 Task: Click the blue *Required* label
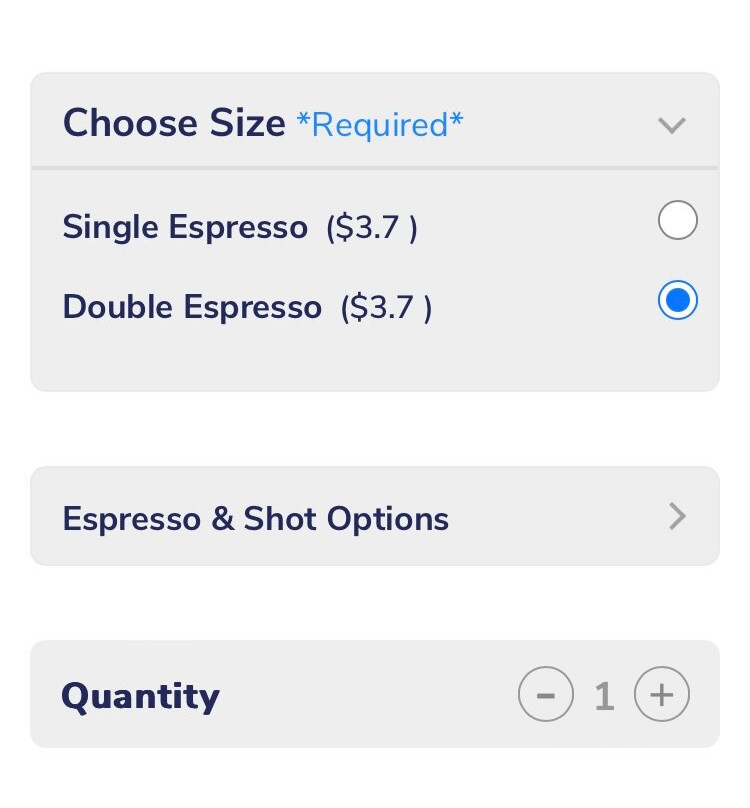380,125
